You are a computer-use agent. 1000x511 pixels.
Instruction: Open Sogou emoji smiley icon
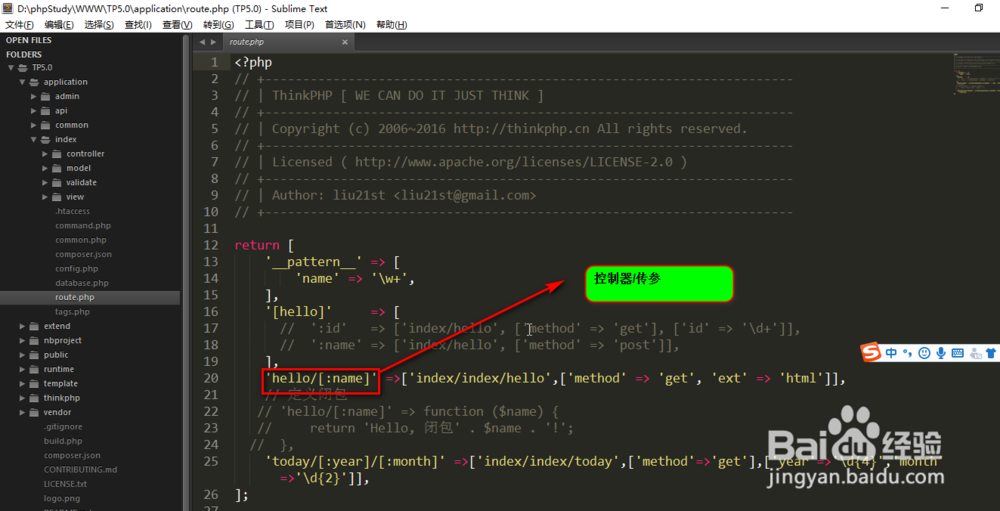pos(924,352)
